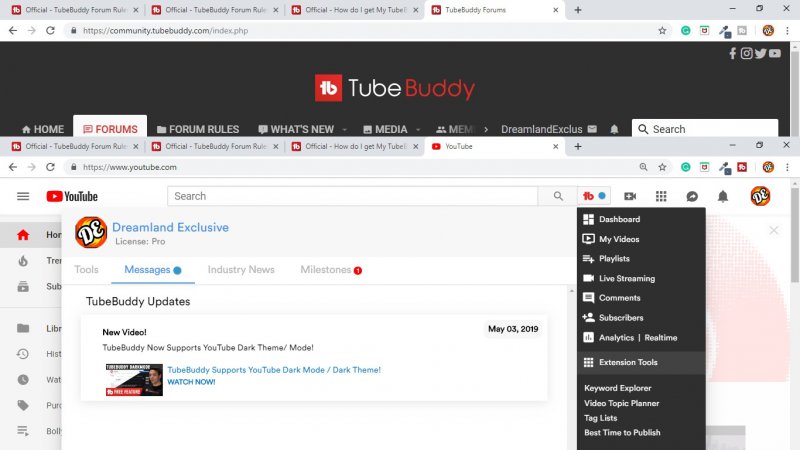Switch to the Industry News tab
The width and height of the screenshot is (800, 450).
click(241, 270)
